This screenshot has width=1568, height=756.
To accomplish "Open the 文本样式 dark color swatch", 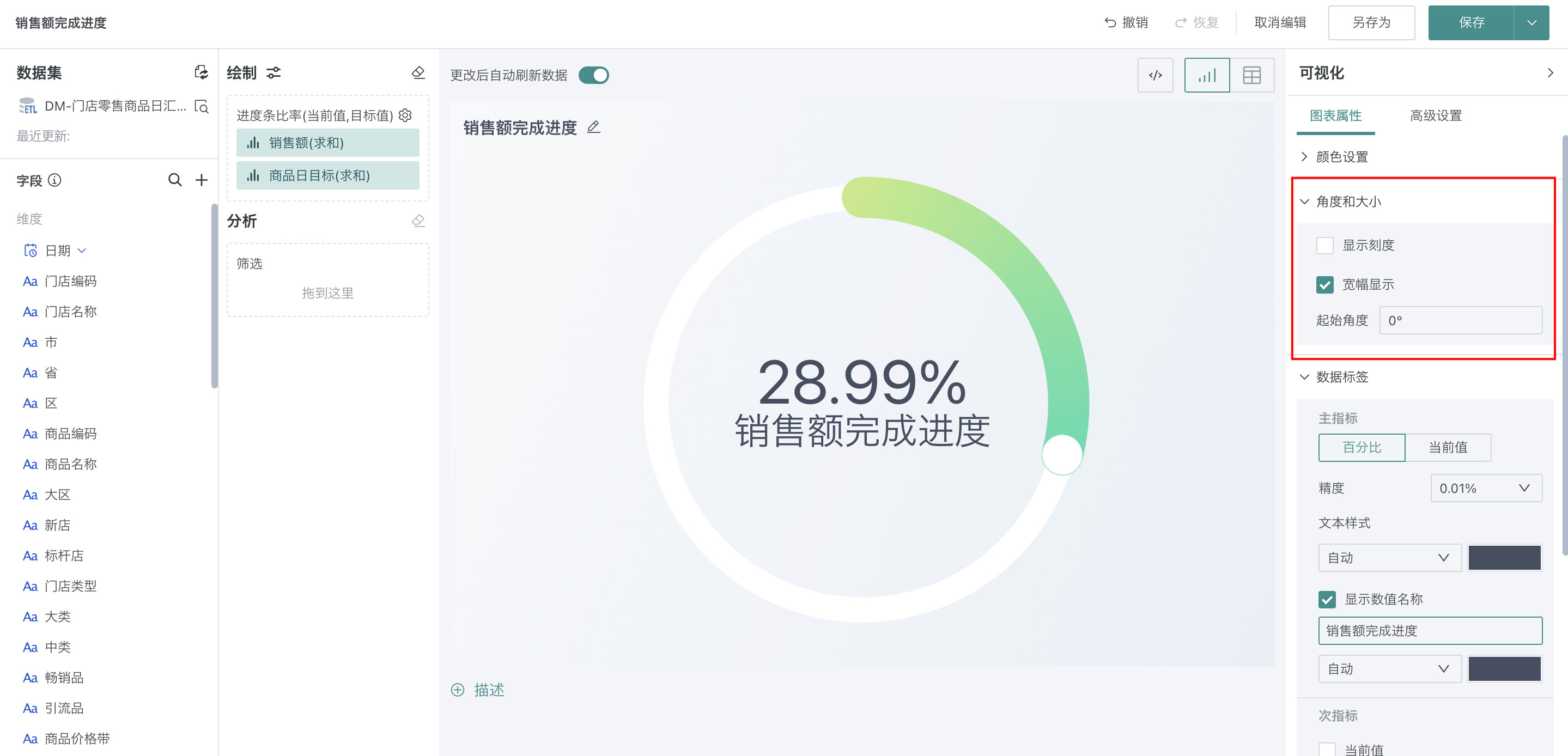I will [1504, 558].
